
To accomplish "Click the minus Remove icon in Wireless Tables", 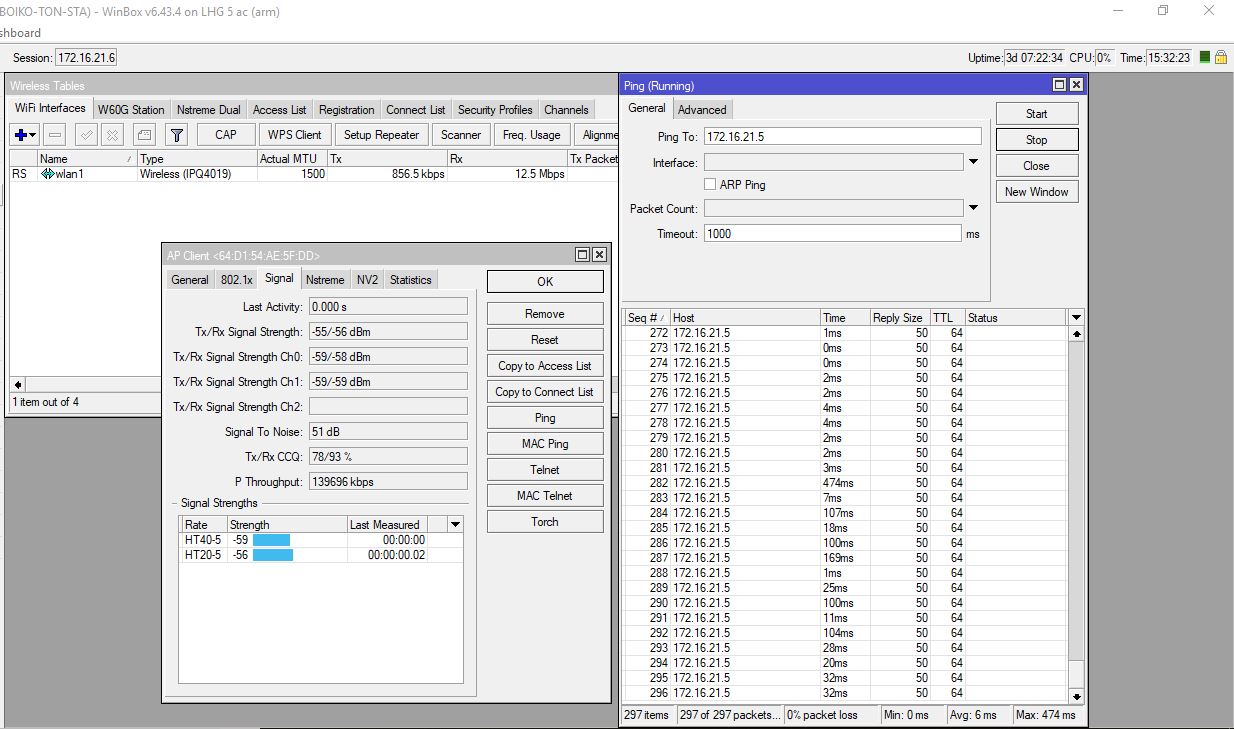I will (56, 135).
